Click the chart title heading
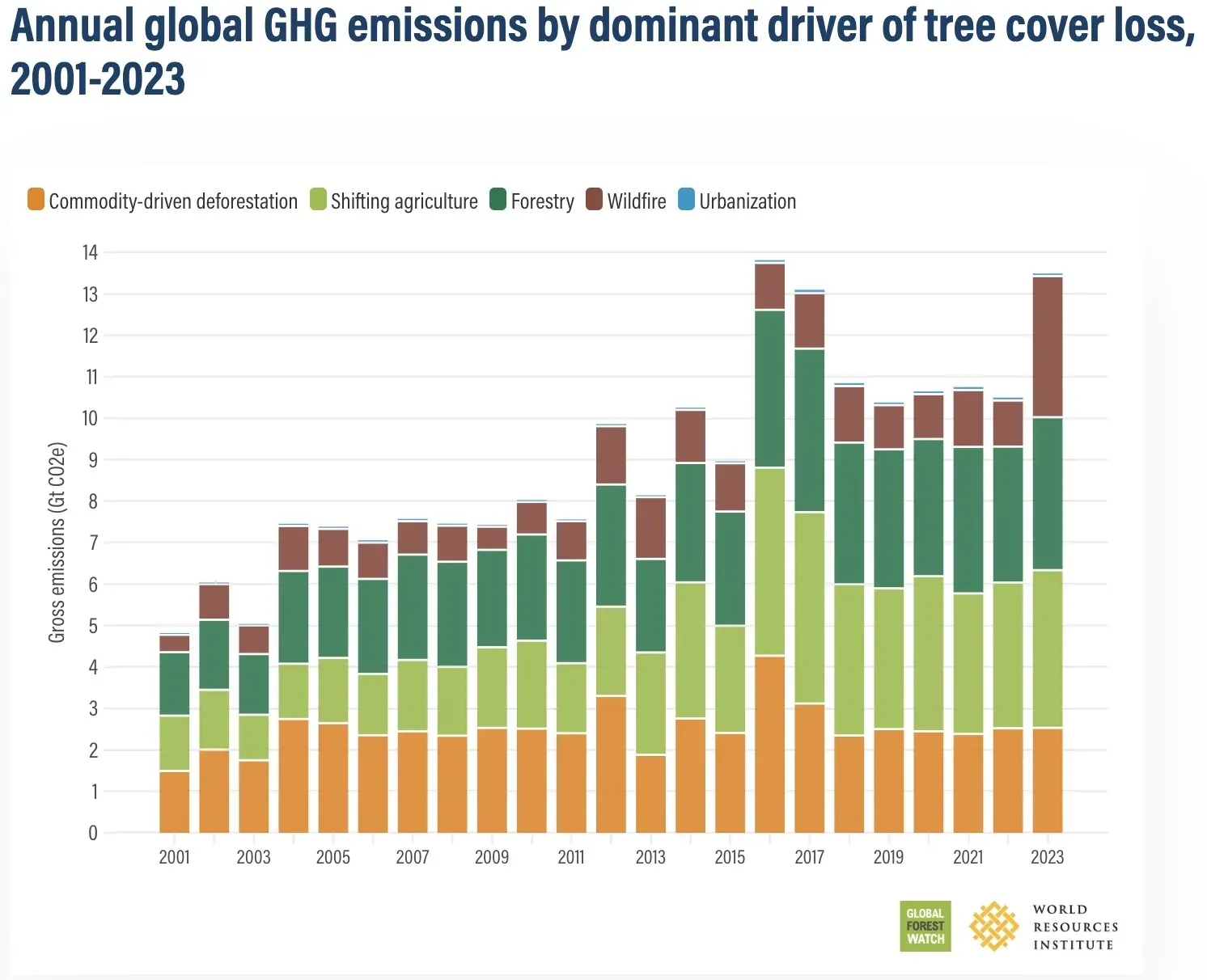 click(x=603, y=52)
